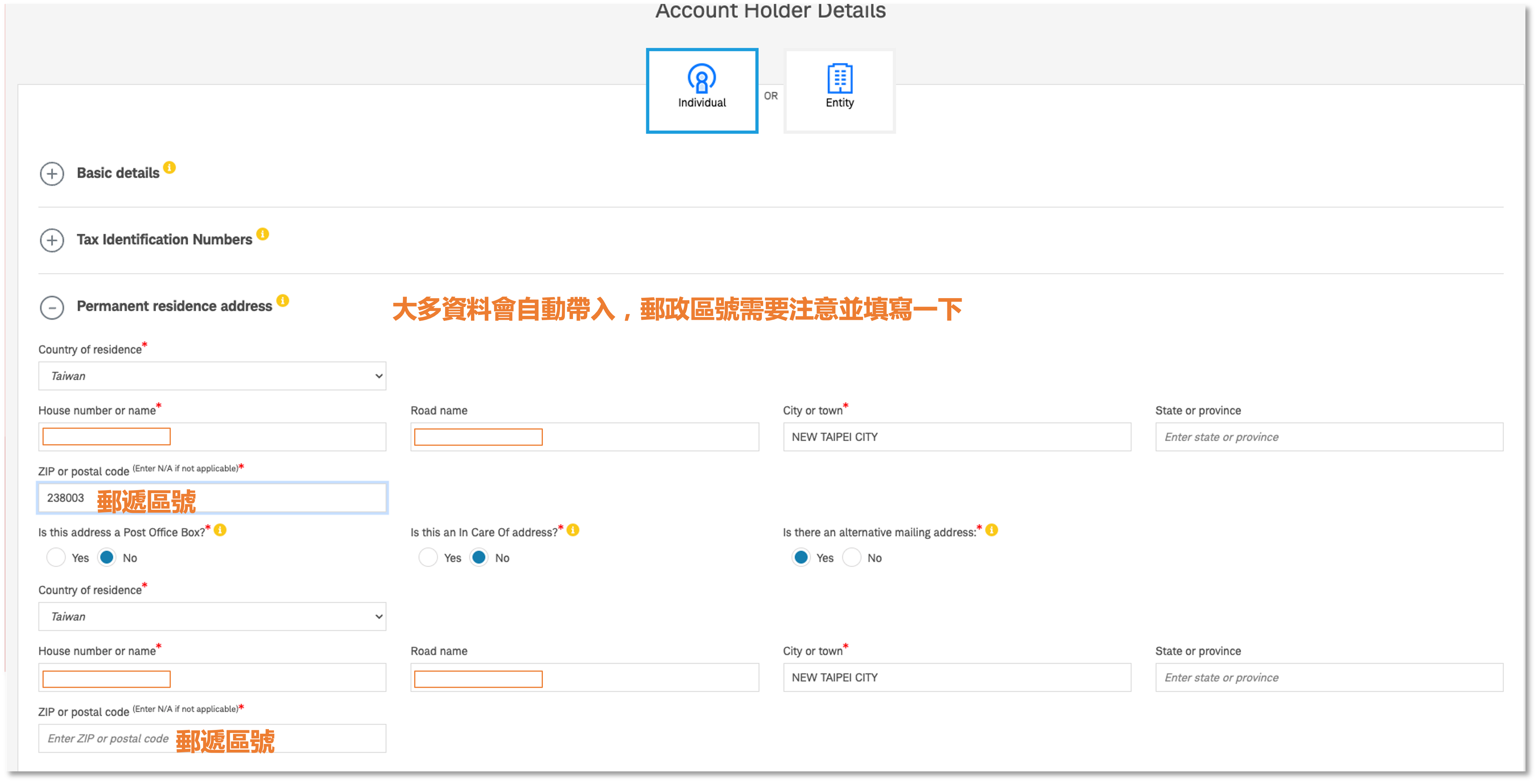This screenshot has height=784, width=1537.
Task: Select Yes for Post Office Box question
Action: (x=56, y=557)
